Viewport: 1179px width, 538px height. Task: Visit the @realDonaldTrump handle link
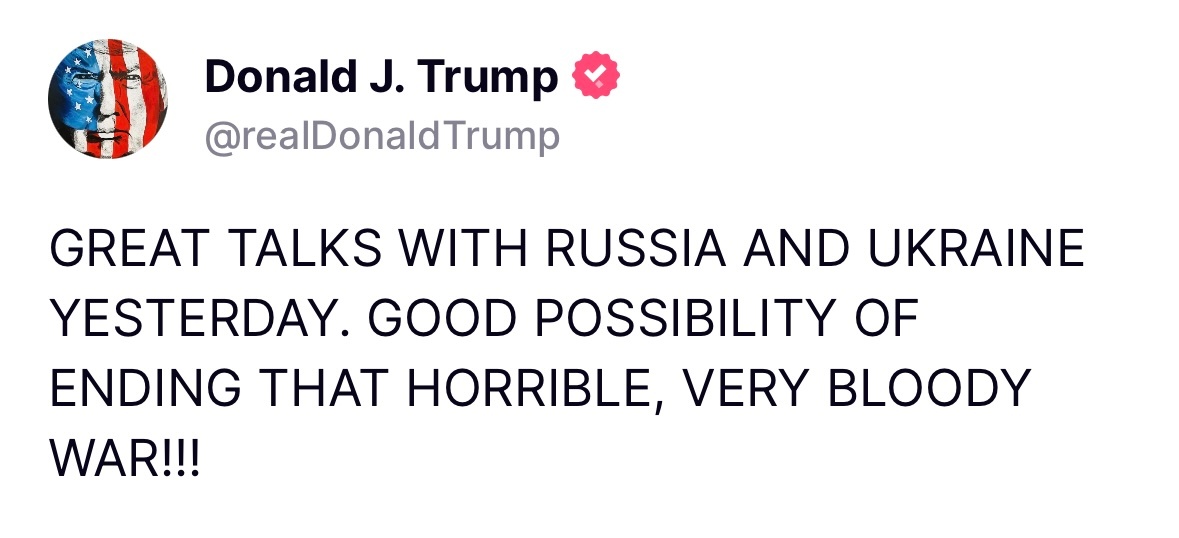(382, 138)
